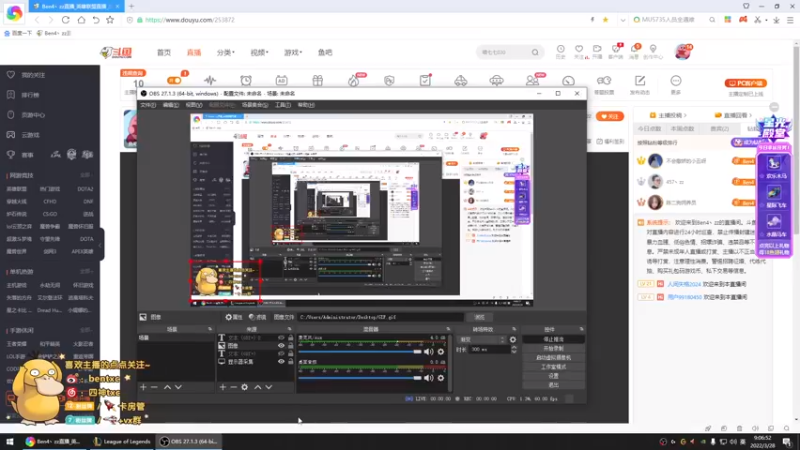Open the OBS 视图(V) menu

194,105
